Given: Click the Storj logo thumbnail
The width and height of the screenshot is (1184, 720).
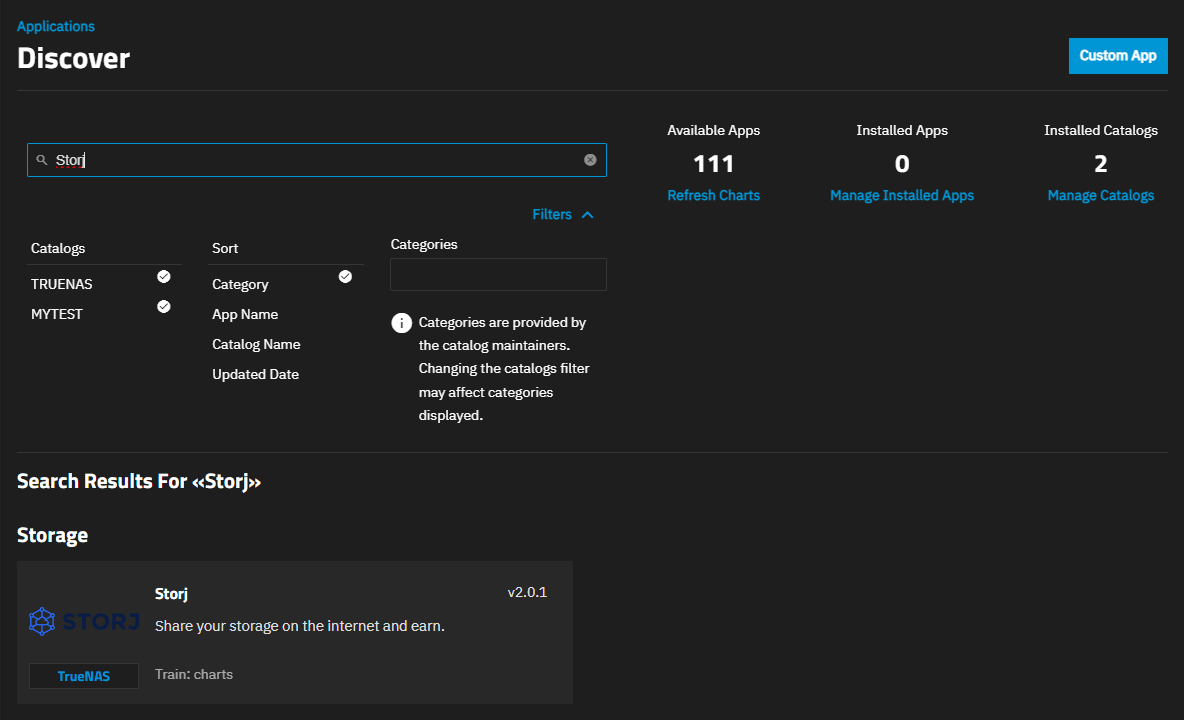Looking at the screenshot, I should (x=84, y=622).
